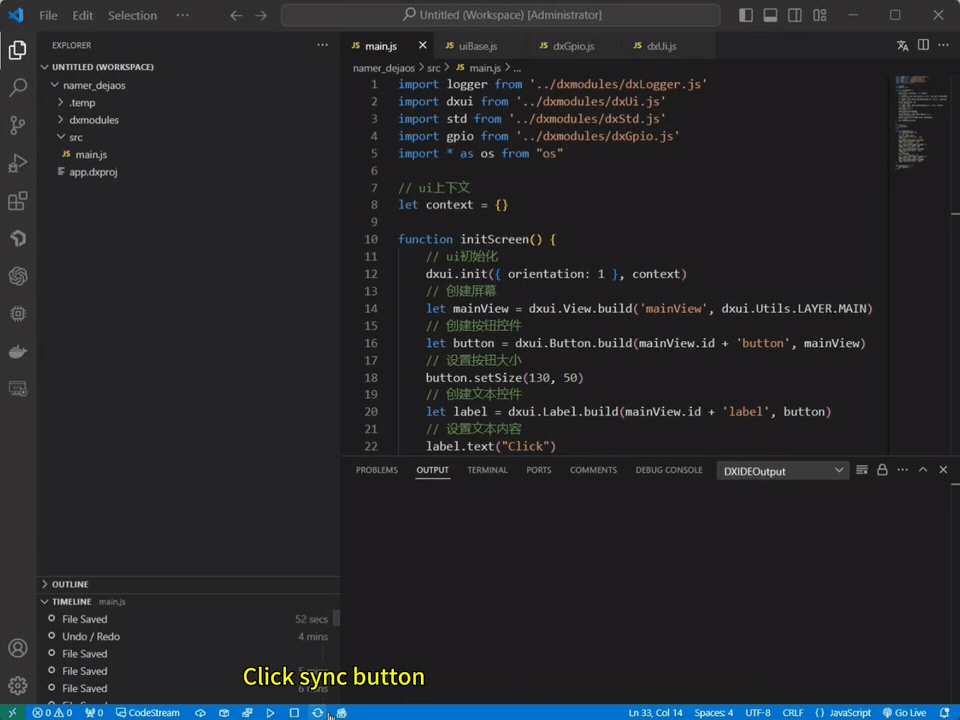Open the DXIDEOutput channel dropdown
This screenshot has height=720, width=960.
pos(782,471)
